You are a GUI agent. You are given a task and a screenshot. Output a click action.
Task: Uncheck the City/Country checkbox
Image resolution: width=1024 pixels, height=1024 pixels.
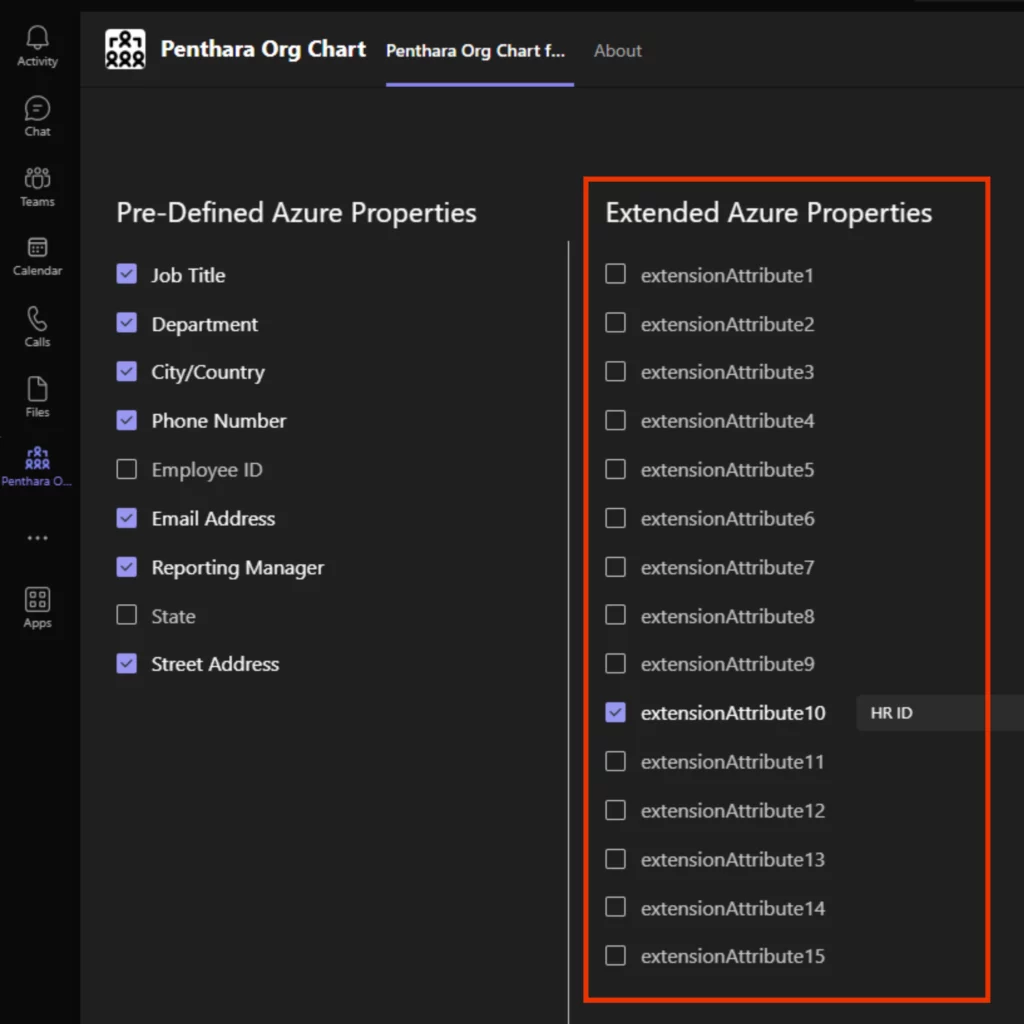127,372
